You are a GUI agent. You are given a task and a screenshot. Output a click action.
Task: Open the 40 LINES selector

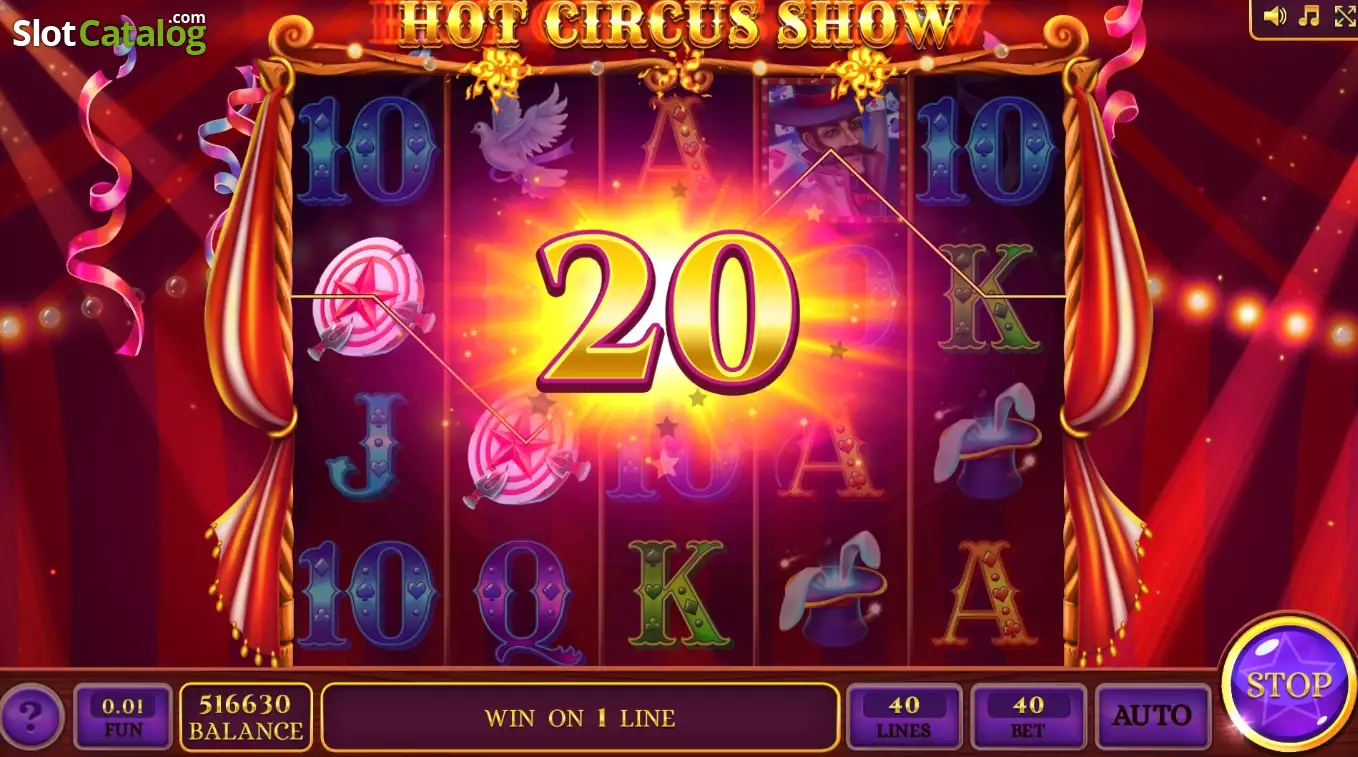904,716
